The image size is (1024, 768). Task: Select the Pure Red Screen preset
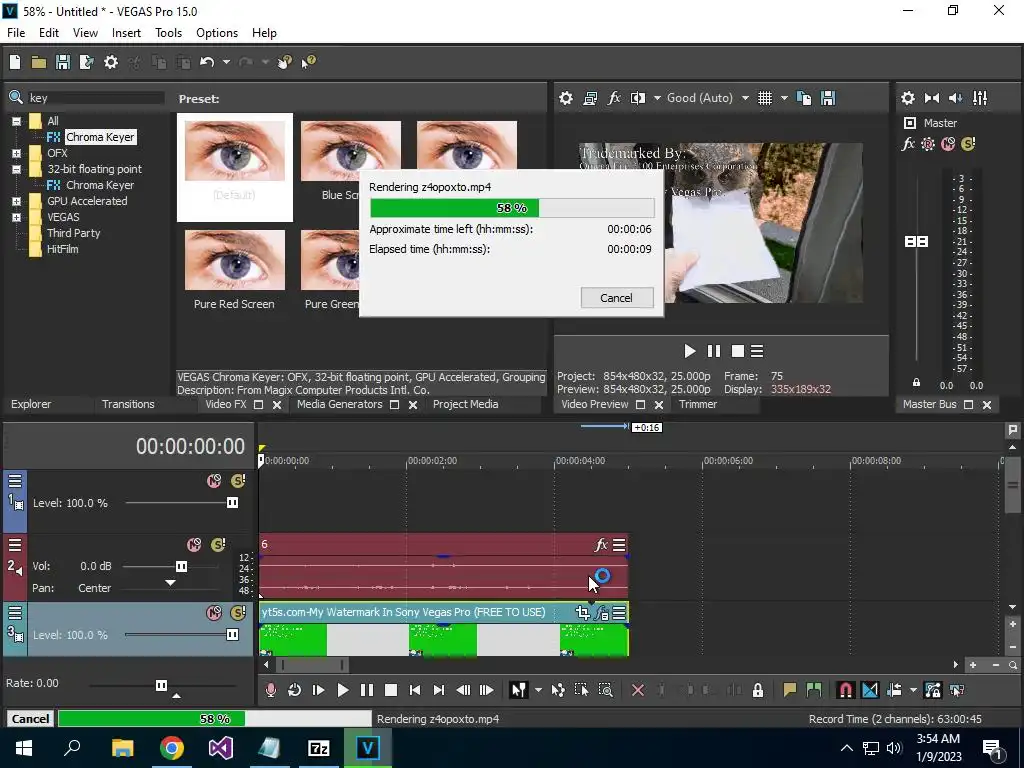tap(234, 269)
